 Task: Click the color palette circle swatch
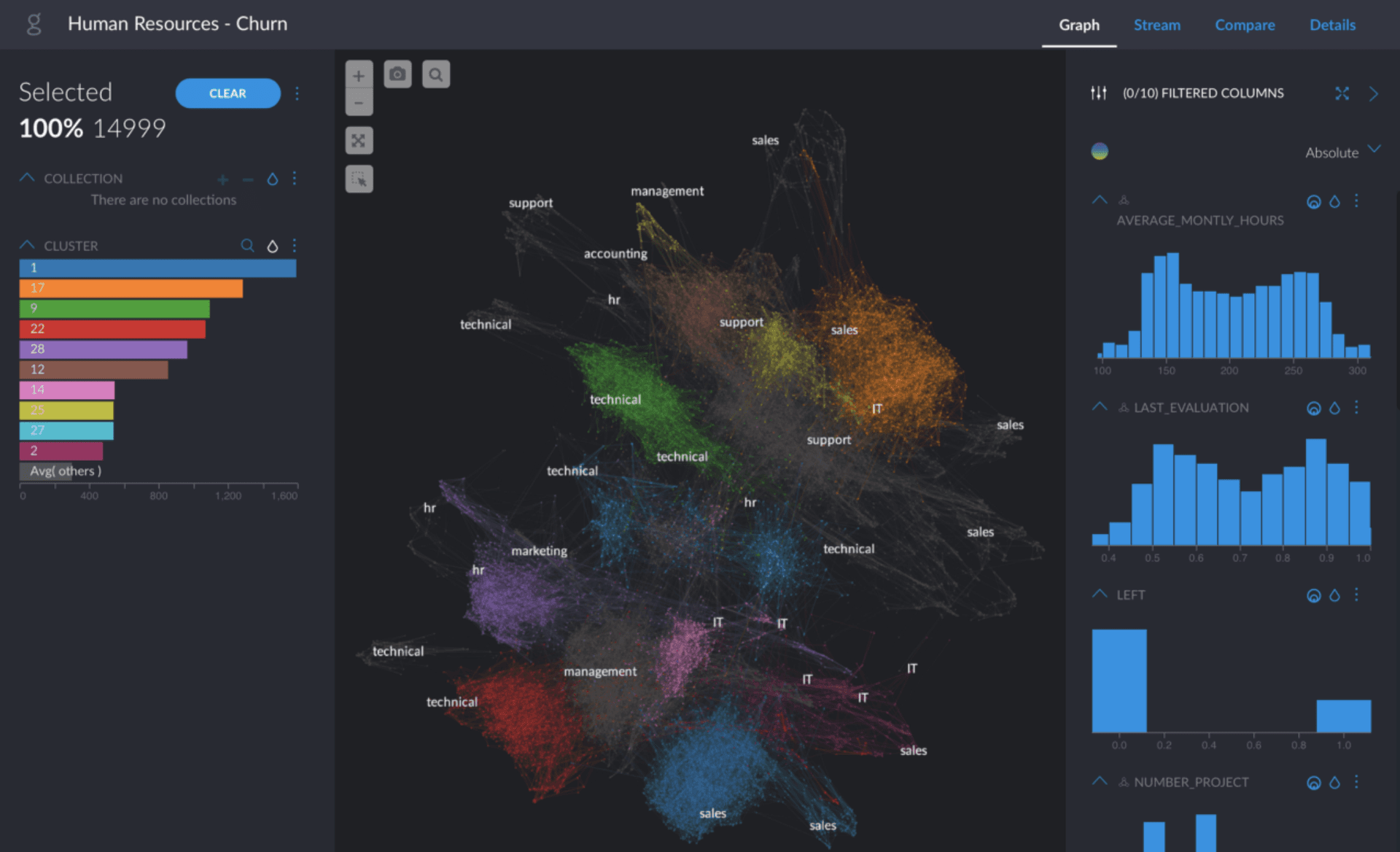coord(1100,152)
